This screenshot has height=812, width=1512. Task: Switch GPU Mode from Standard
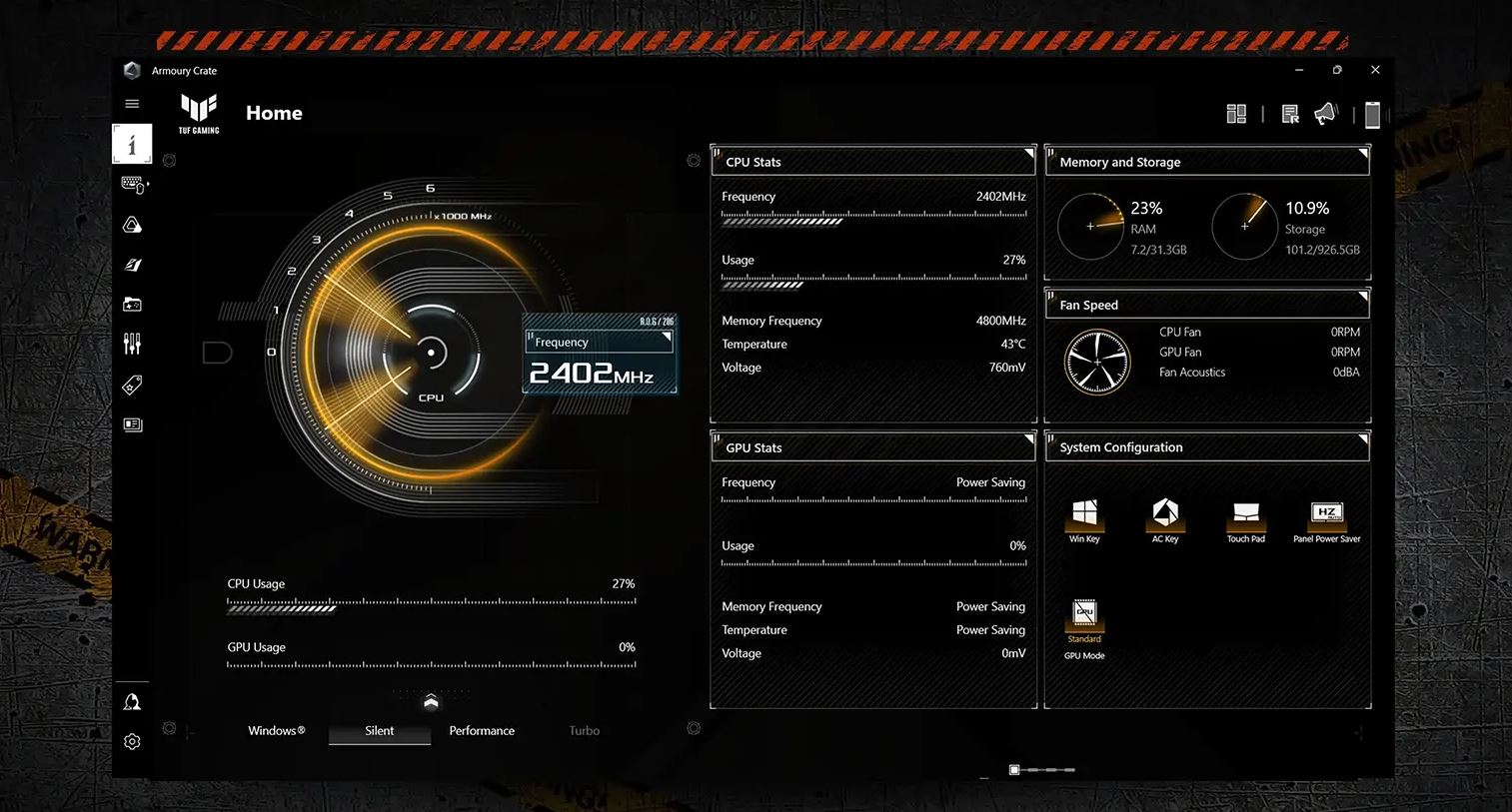pos(1084,613)
